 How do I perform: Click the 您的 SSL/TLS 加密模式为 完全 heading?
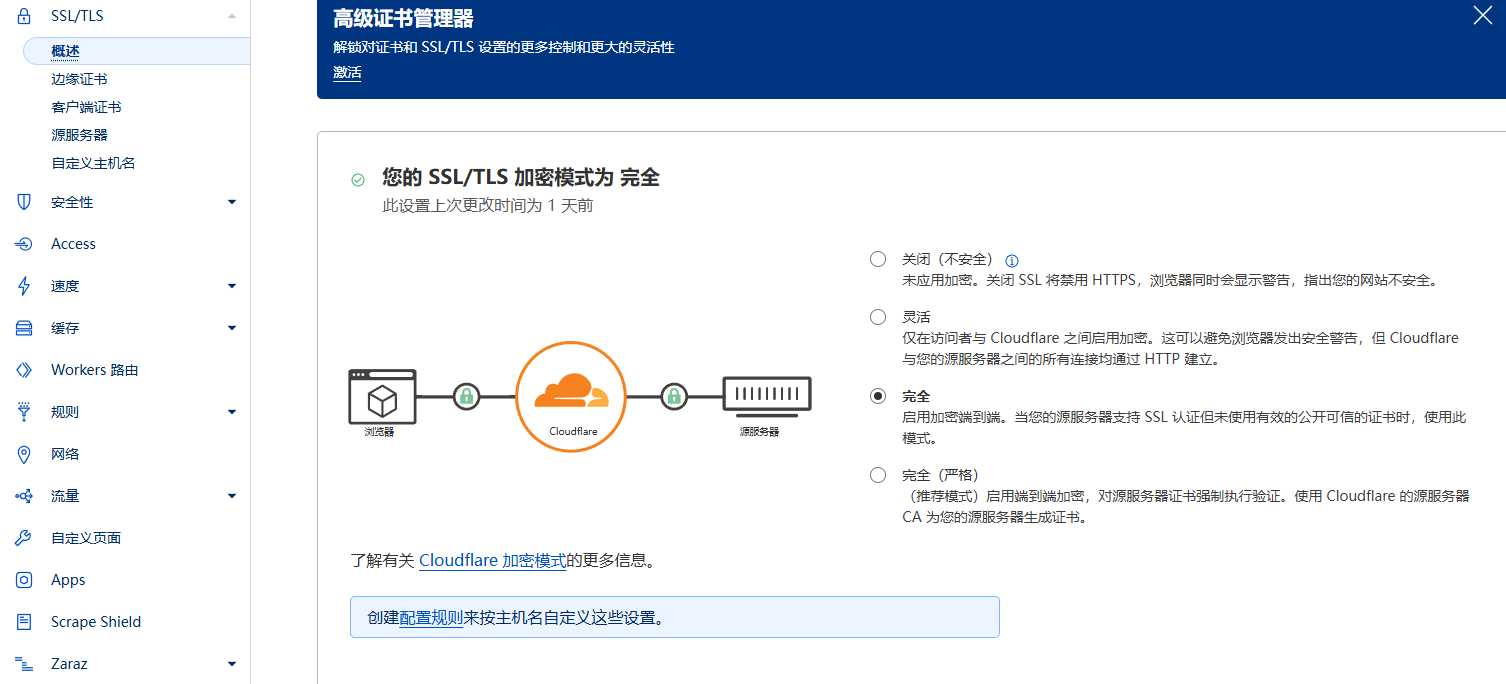pos(521,178)
